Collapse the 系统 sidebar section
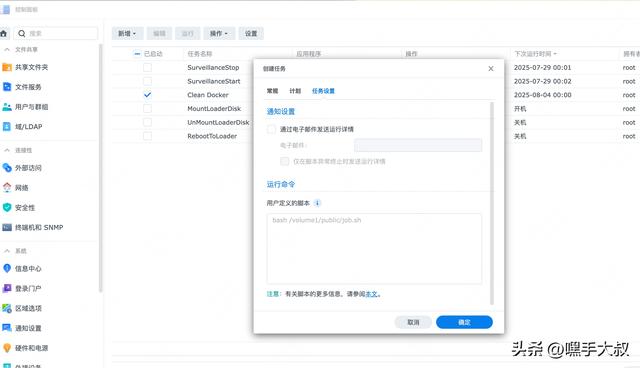Screen dimensions: 640x368 (7, 251)
